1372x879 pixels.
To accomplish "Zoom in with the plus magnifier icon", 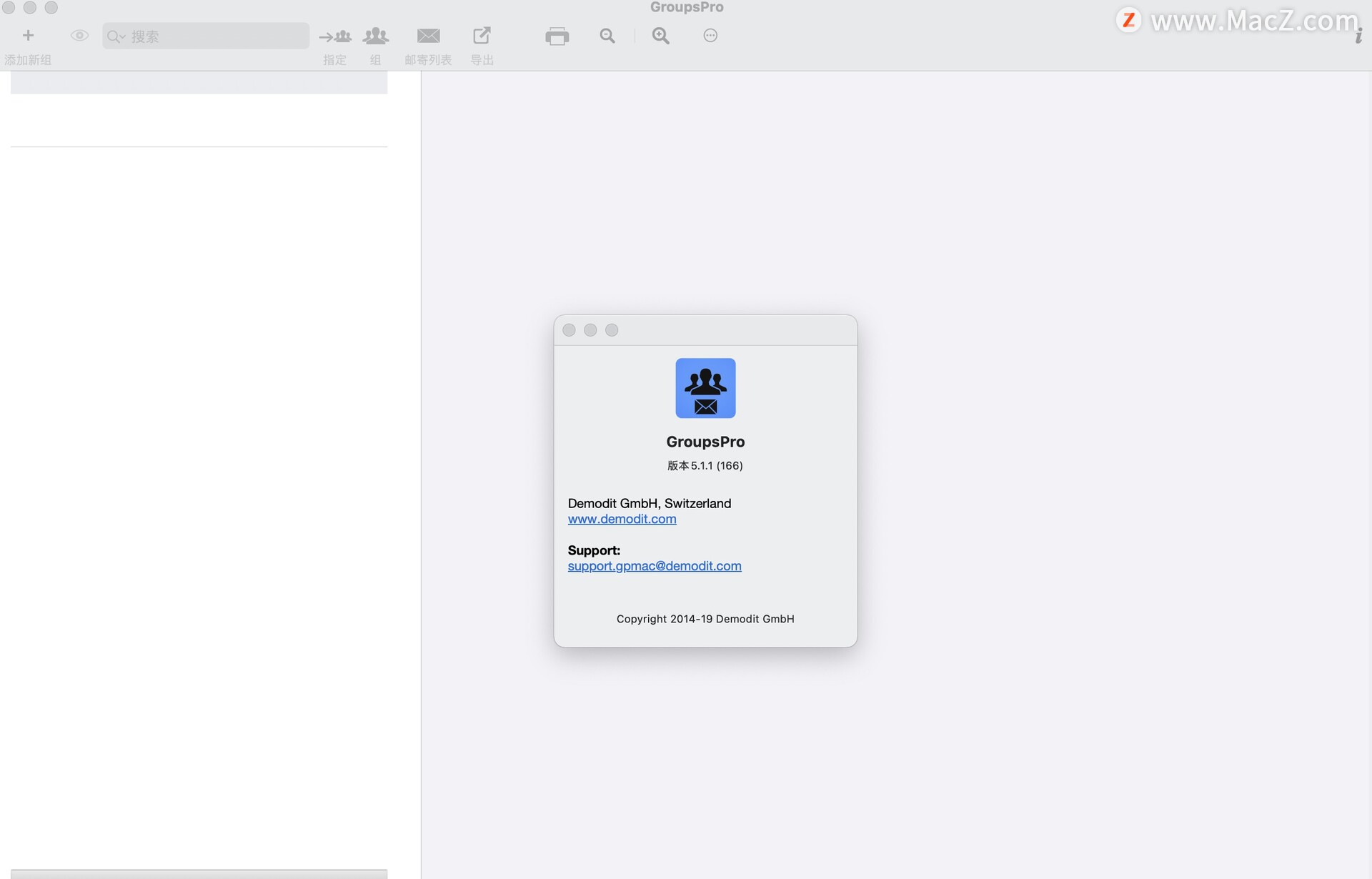I will coord(661,36).
